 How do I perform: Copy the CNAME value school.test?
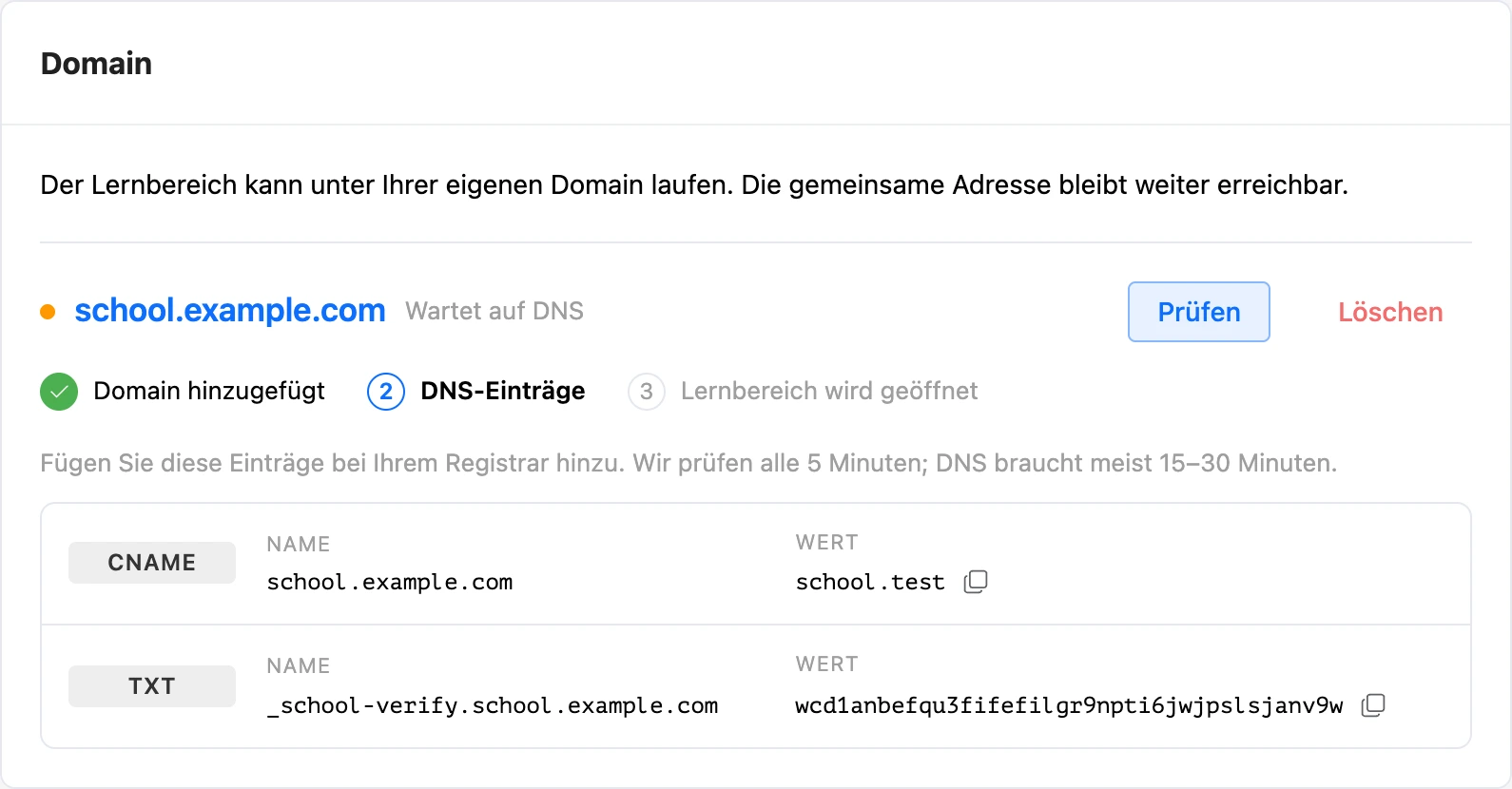pyautogui.click(x=976, y=582)
